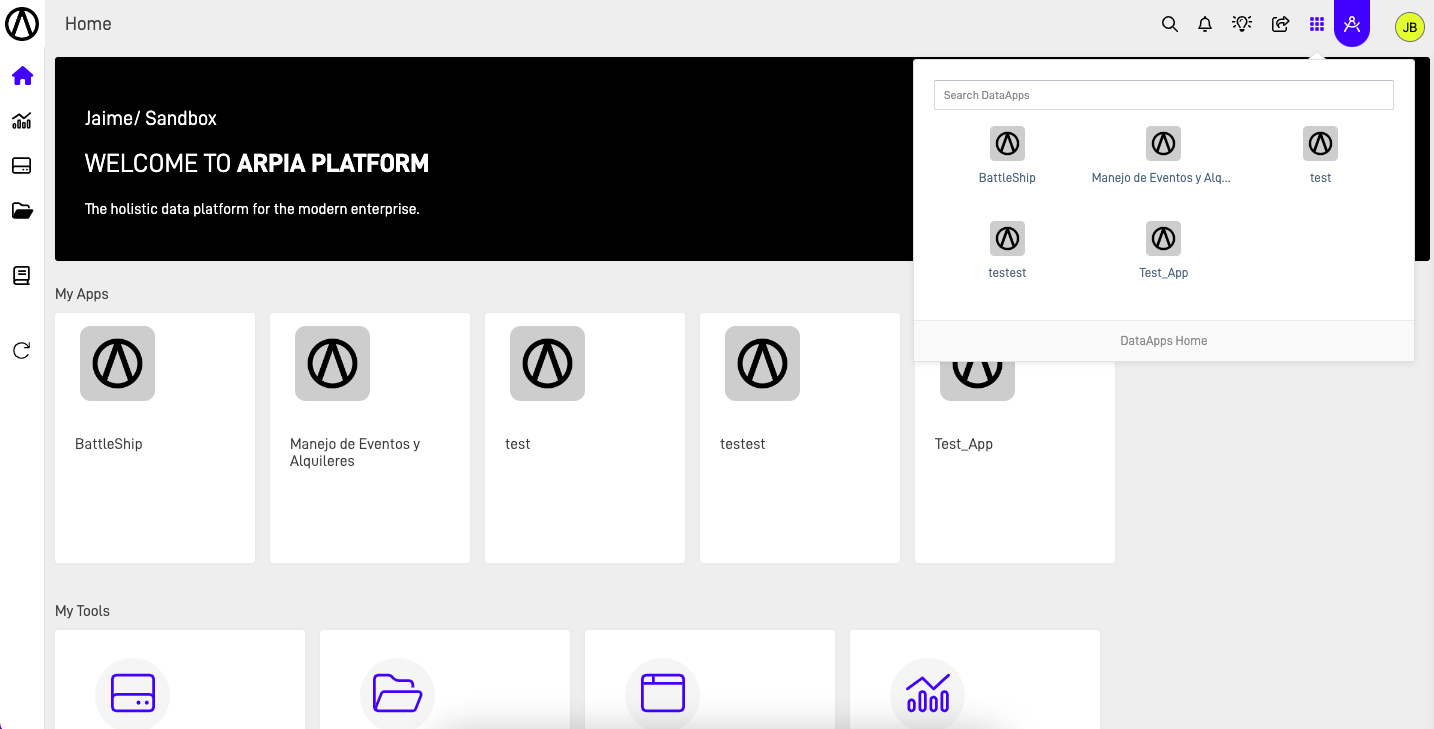Click the Home page title
This screenshot has height=729, width=1434.
88,24
